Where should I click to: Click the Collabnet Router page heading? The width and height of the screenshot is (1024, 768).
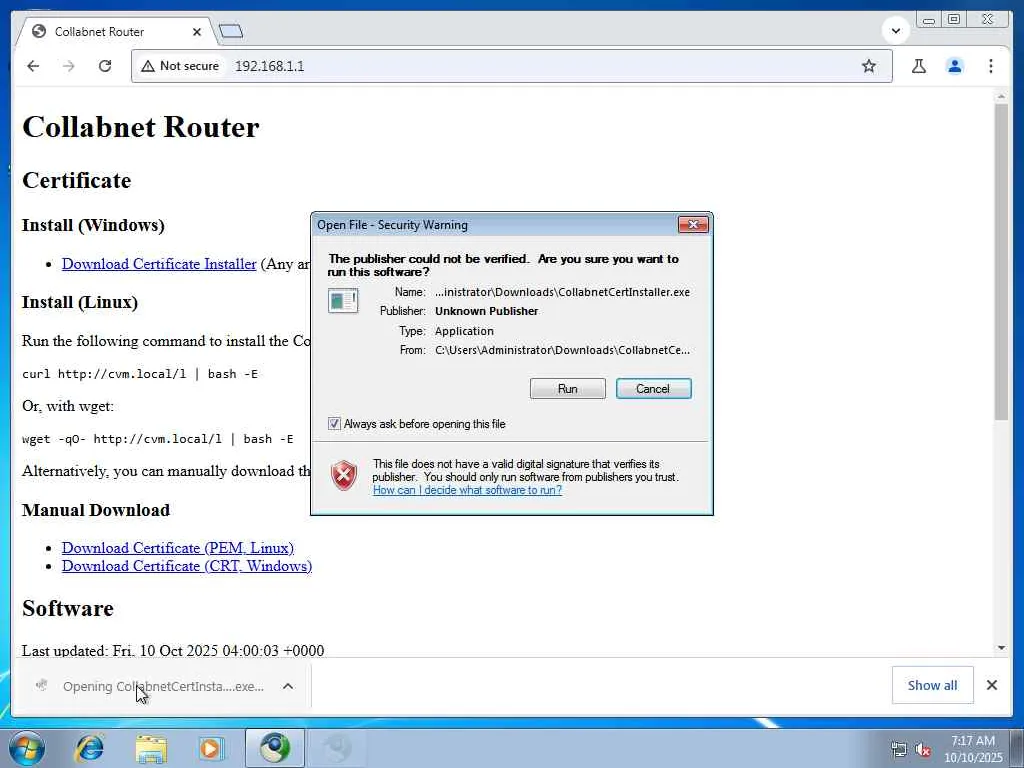point(140,127)
